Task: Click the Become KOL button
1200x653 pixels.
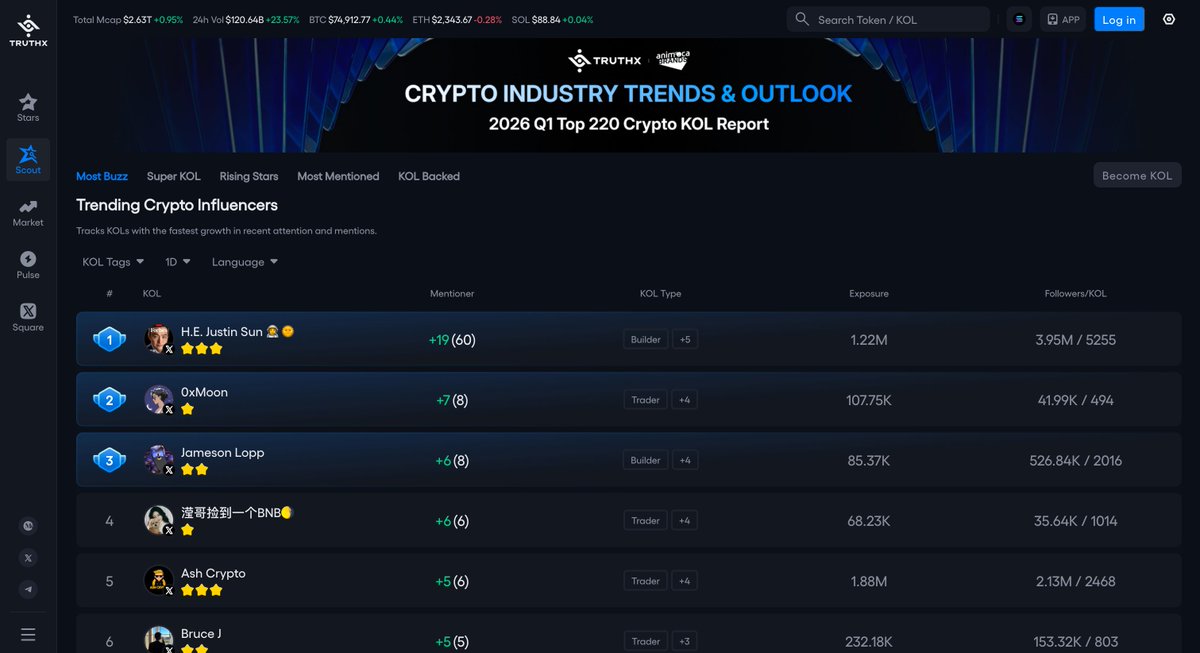Action: [x=1137, y=175]
